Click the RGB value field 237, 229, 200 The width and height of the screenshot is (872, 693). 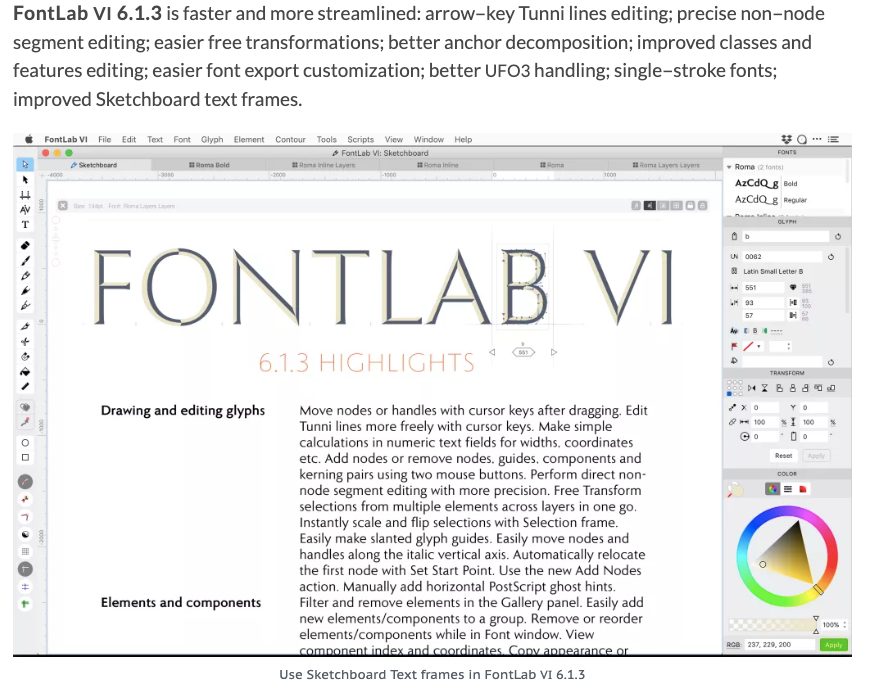pyautogui.click(x=780, y=645)
